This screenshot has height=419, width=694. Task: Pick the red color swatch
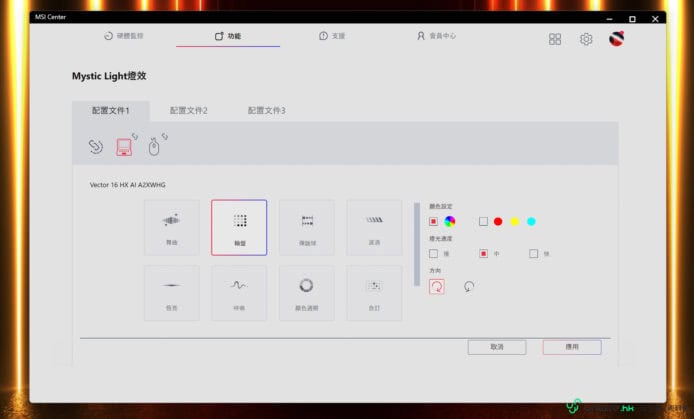pos(498,221)
